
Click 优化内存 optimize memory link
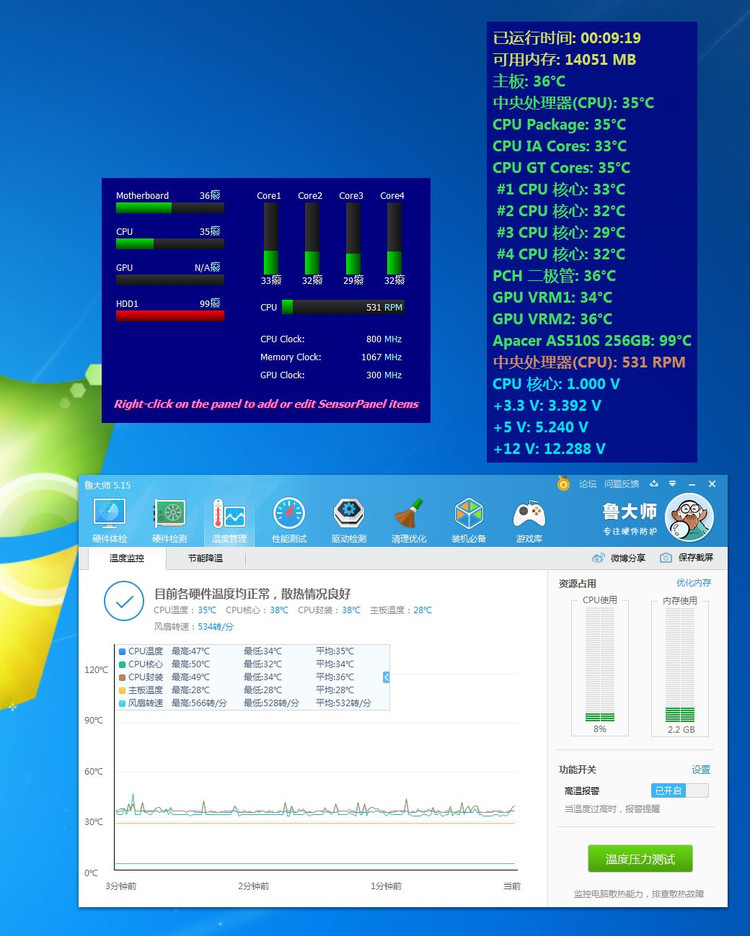tap(693, 582)
